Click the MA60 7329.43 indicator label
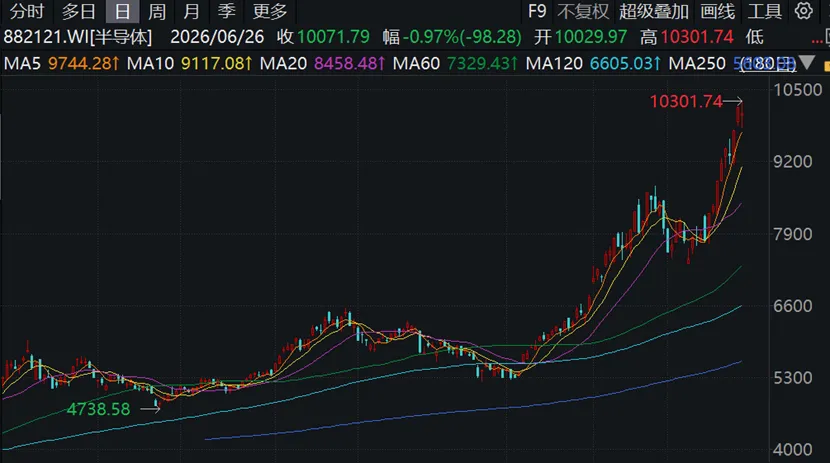This screenshot has width=830, height=463. [455, 63]
